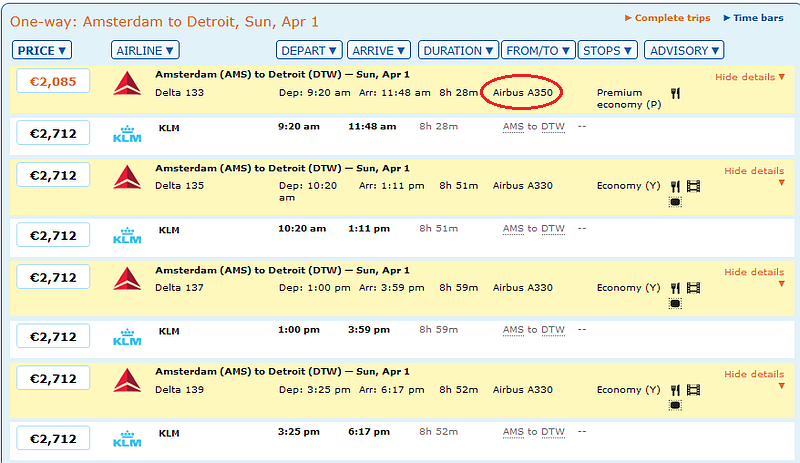Open the DEPART sort dropdown
Image resolution: width=800 pixels, height=463 pixels.
click(x=309, y=50)
